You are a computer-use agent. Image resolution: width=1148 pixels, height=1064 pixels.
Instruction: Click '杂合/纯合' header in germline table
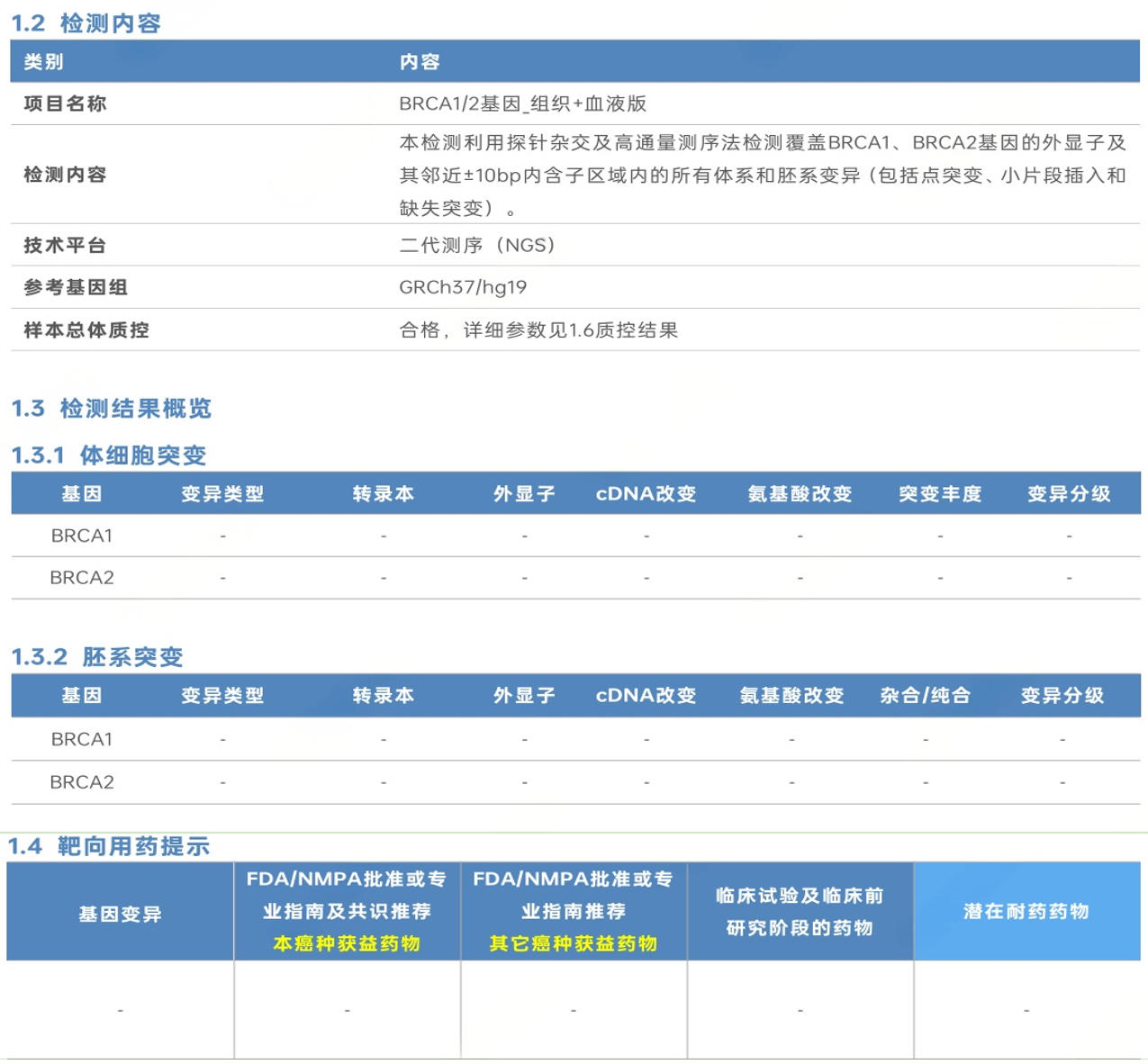[926, 696]
